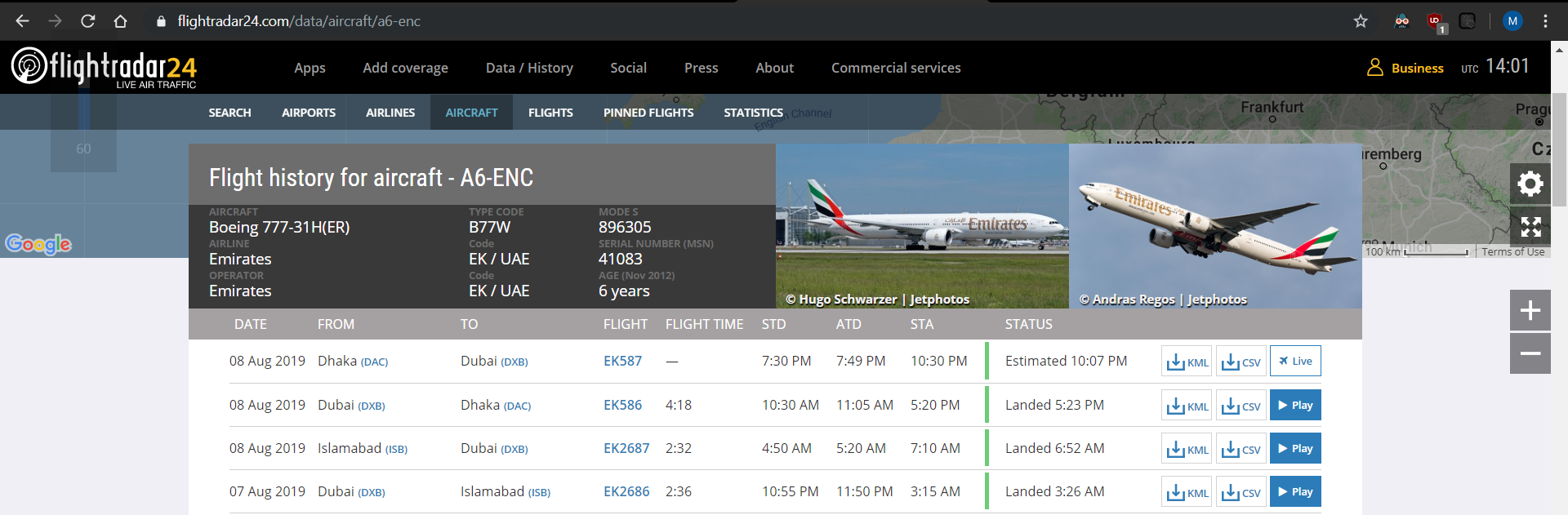The width and height of the screenshot is (1568, 515).
Task: Click the serial number 41083
Action: [621, 260]
